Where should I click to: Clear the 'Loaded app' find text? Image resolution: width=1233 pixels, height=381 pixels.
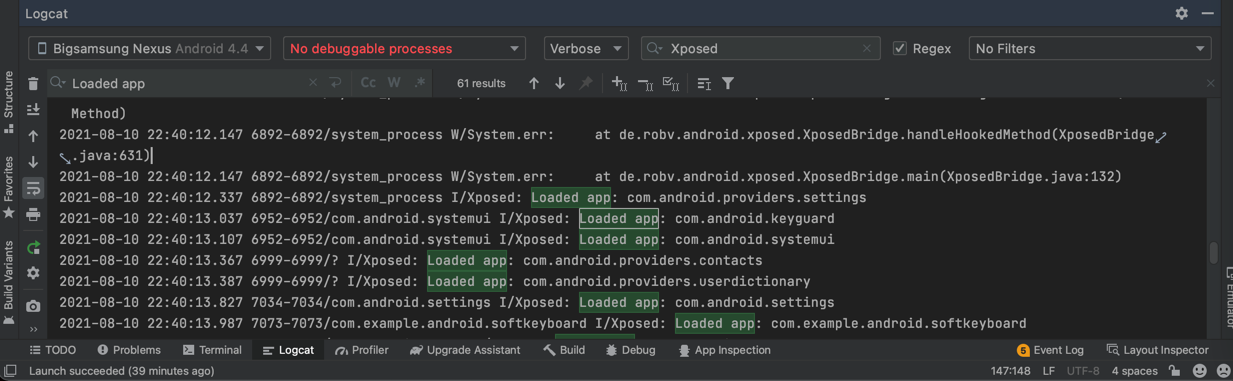pyautogui.click(x=313, y=83)
